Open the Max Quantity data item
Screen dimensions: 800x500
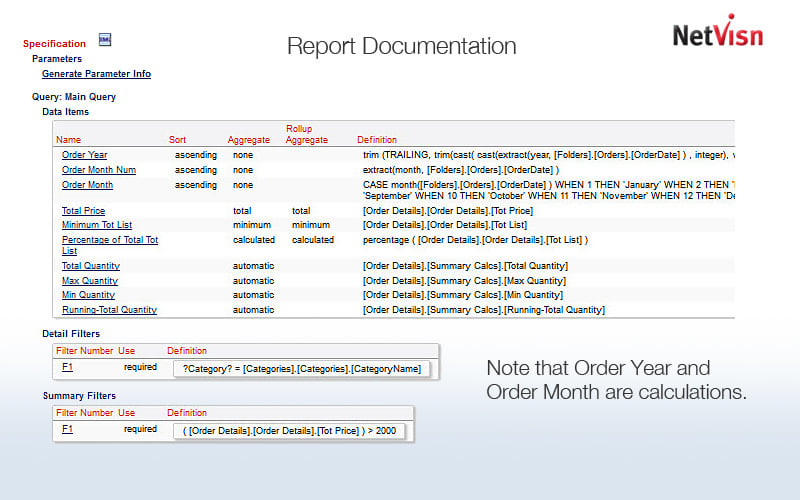89,281
